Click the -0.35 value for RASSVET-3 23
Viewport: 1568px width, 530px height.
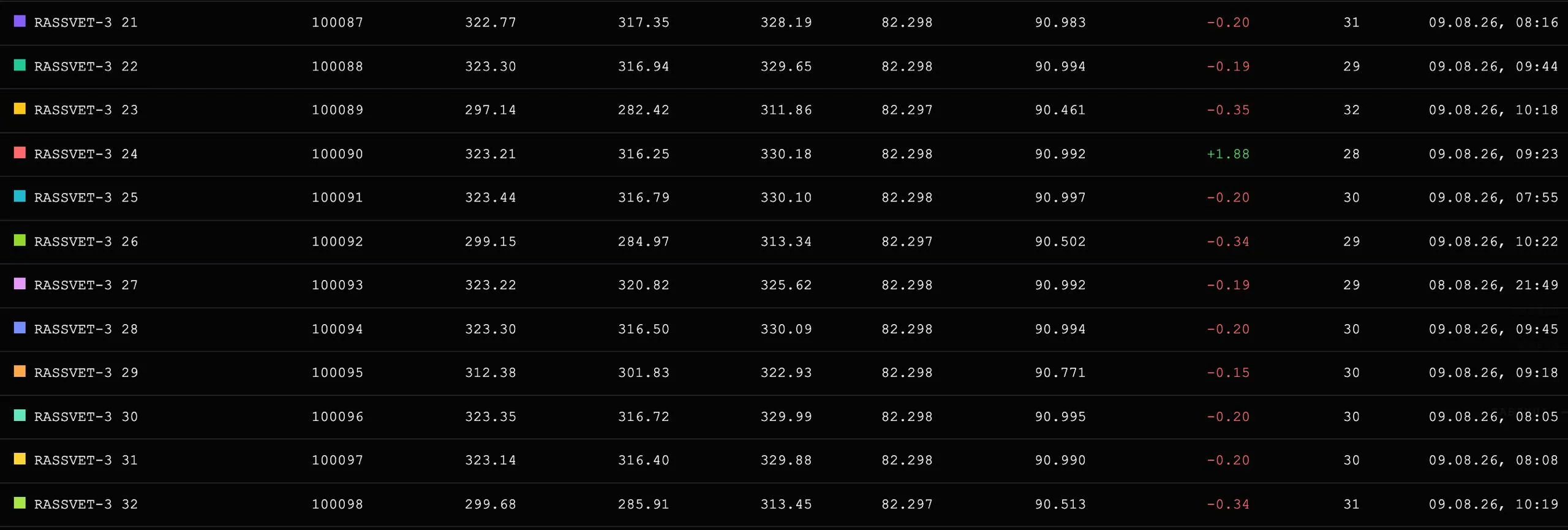tap(1228, 110)
